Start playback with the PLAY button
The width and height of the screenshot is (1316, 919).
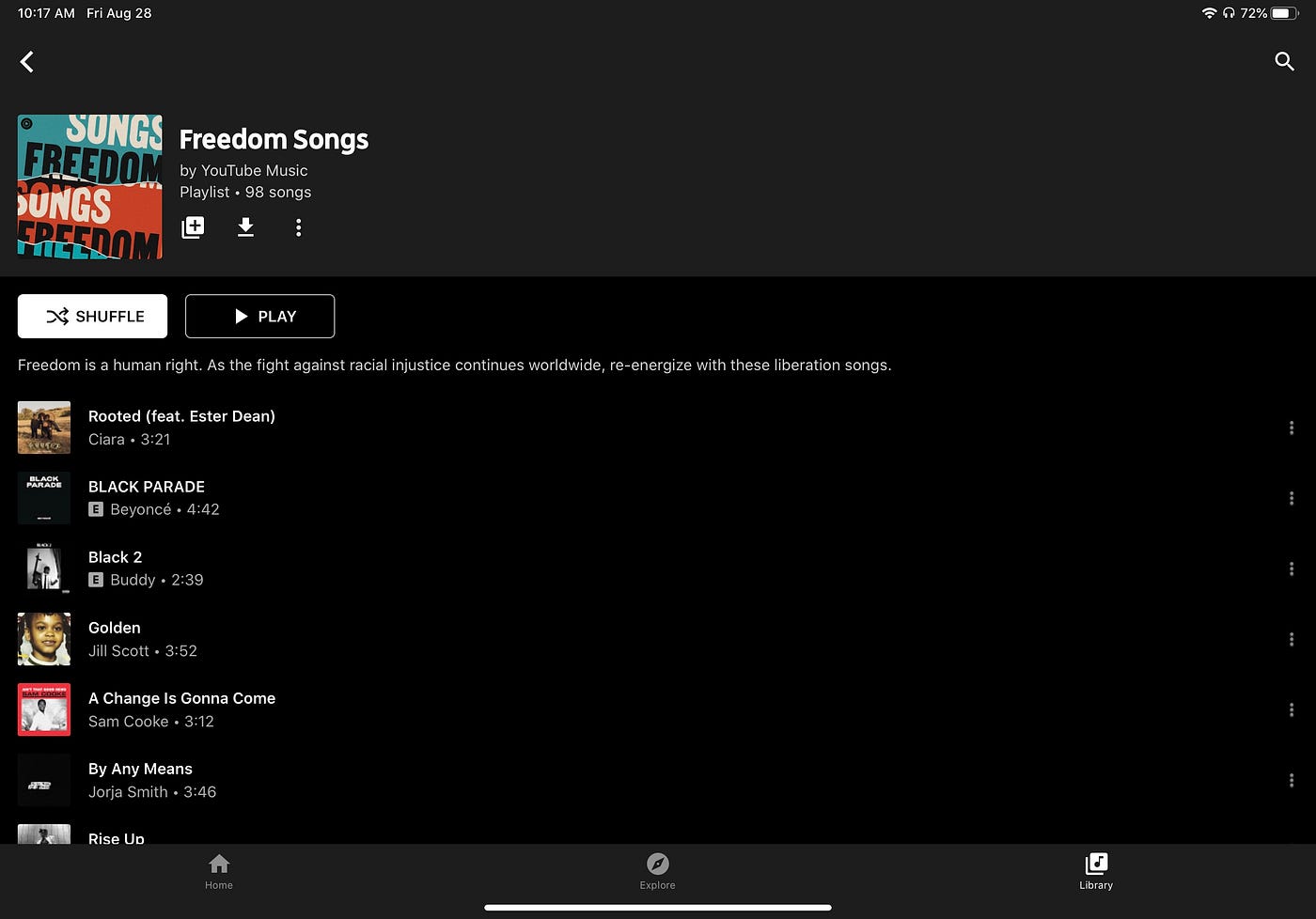pos(259,316)
